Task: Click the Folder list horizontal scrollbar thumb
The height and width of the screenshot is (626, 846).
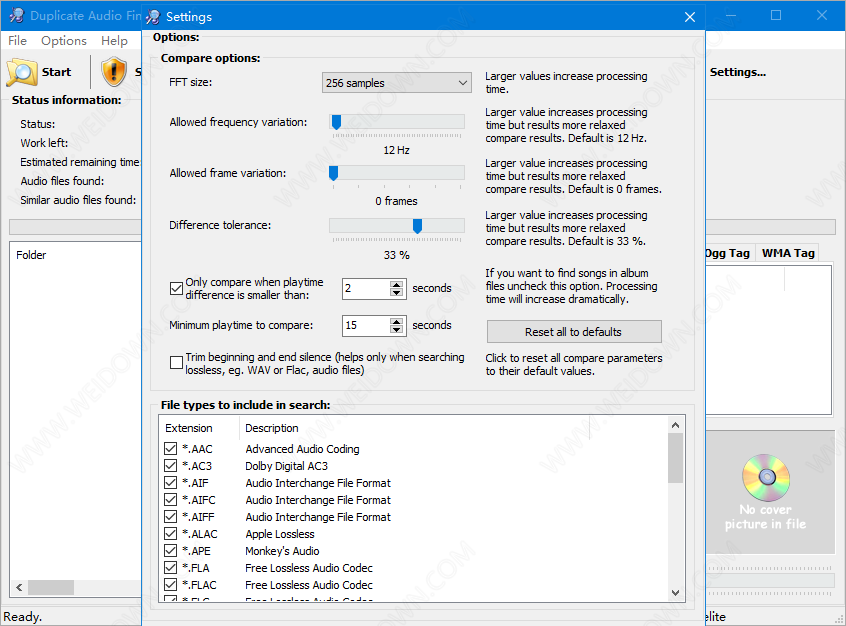Action: (x=51, y=587)
